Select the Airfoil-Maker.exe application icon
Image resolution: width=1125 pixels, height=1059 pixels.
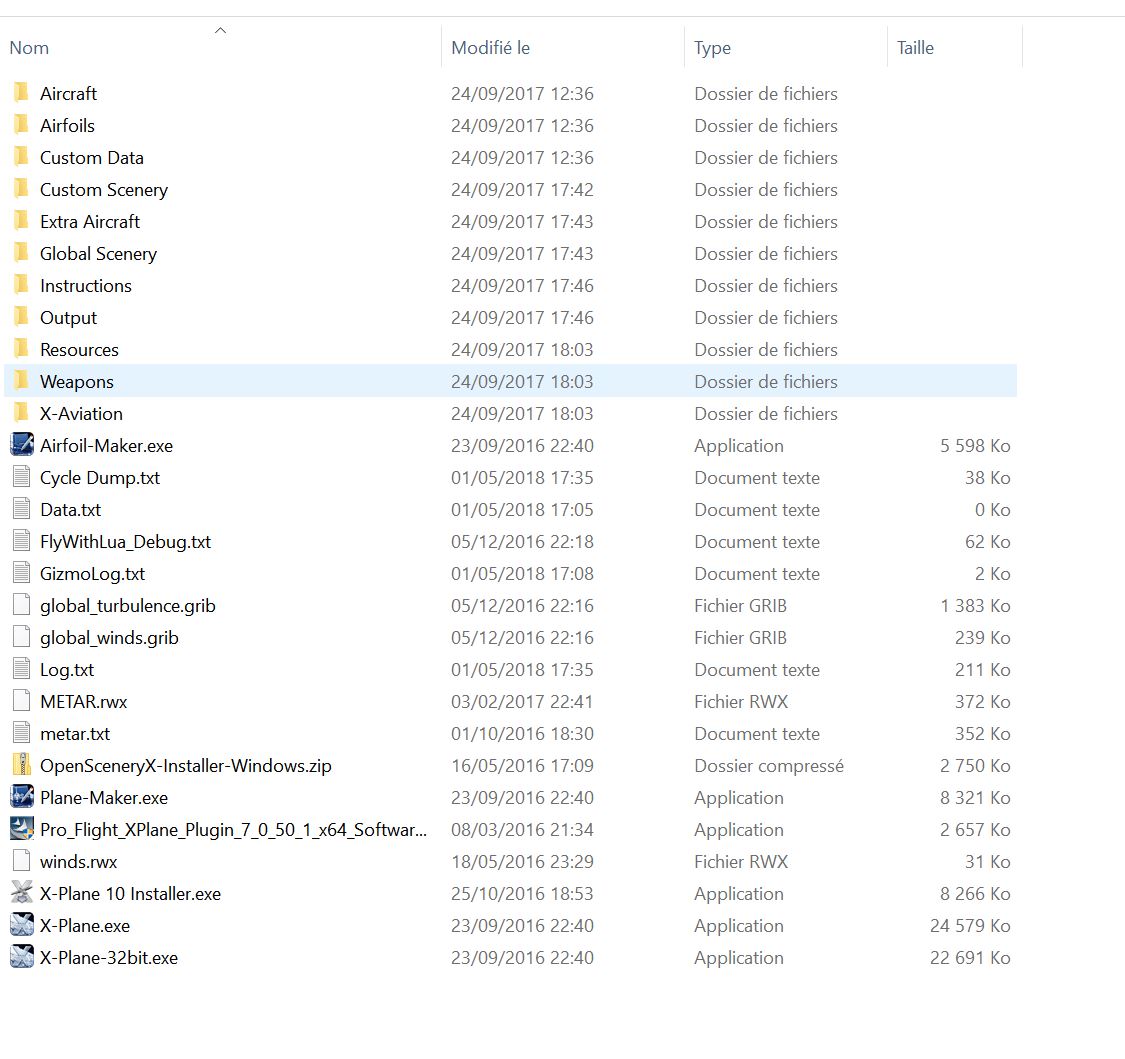tap(22, 445)
